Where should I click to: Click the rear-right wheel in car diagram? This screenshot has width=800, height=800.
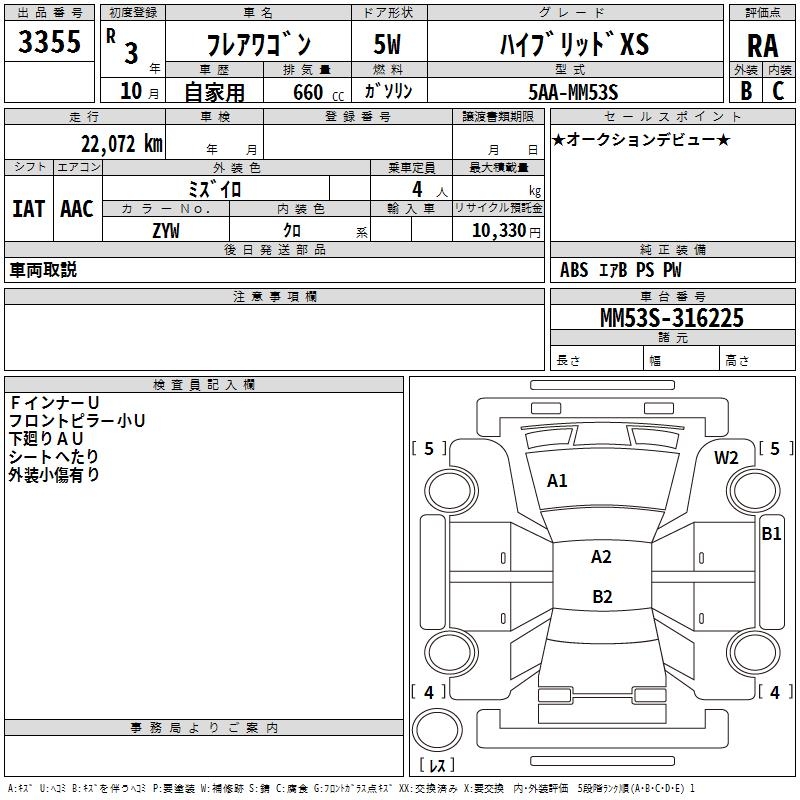(750, 654)
